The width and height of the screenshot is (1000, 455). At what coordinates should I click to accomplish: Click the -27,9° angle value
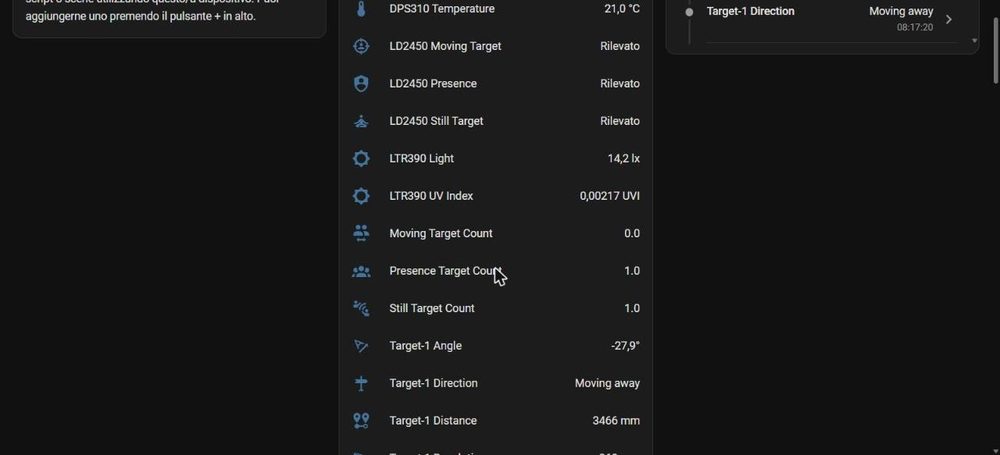click(x=625, y=346)
